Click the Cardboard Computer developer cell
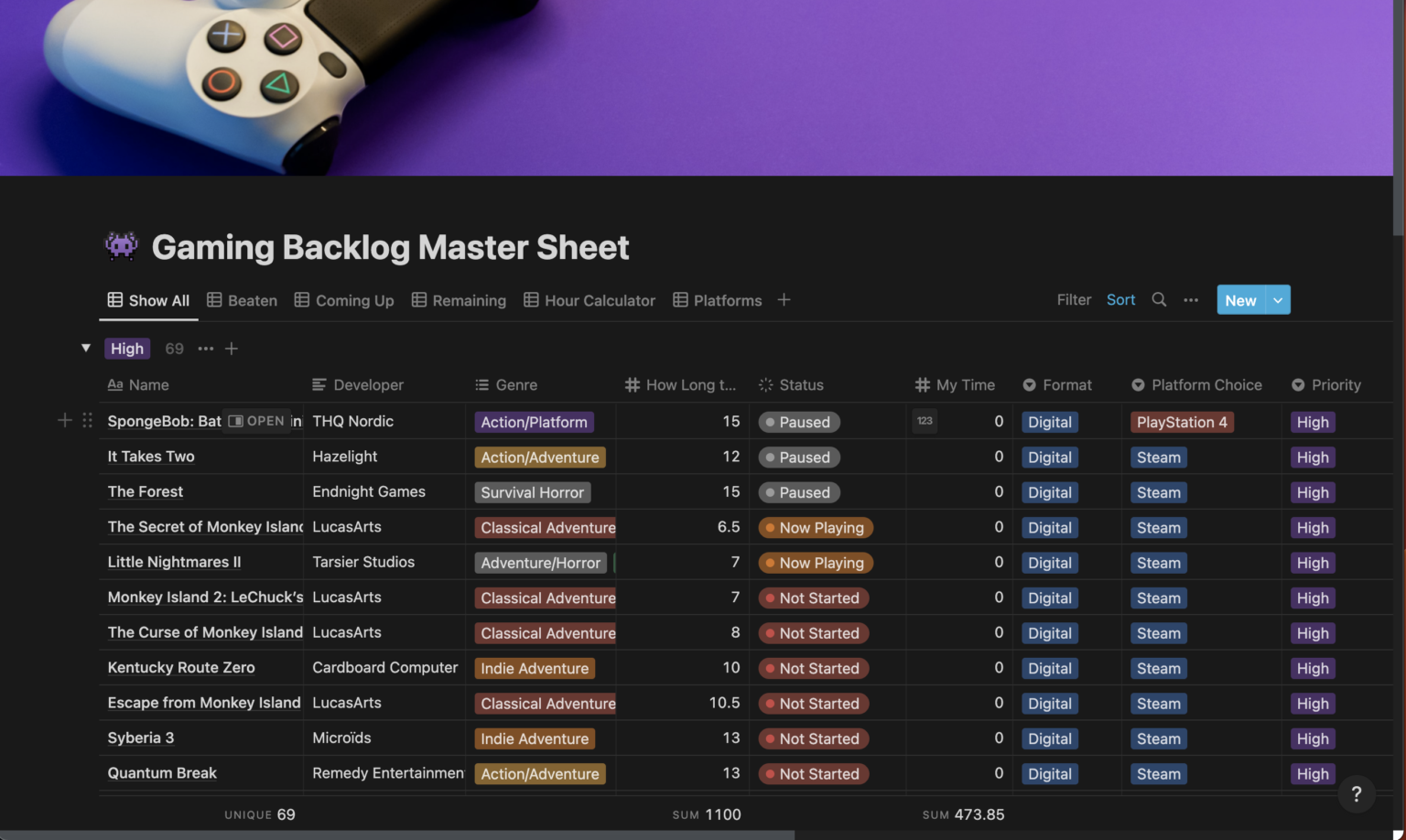This screenshot has width=1406, height=840. point(384,667)
